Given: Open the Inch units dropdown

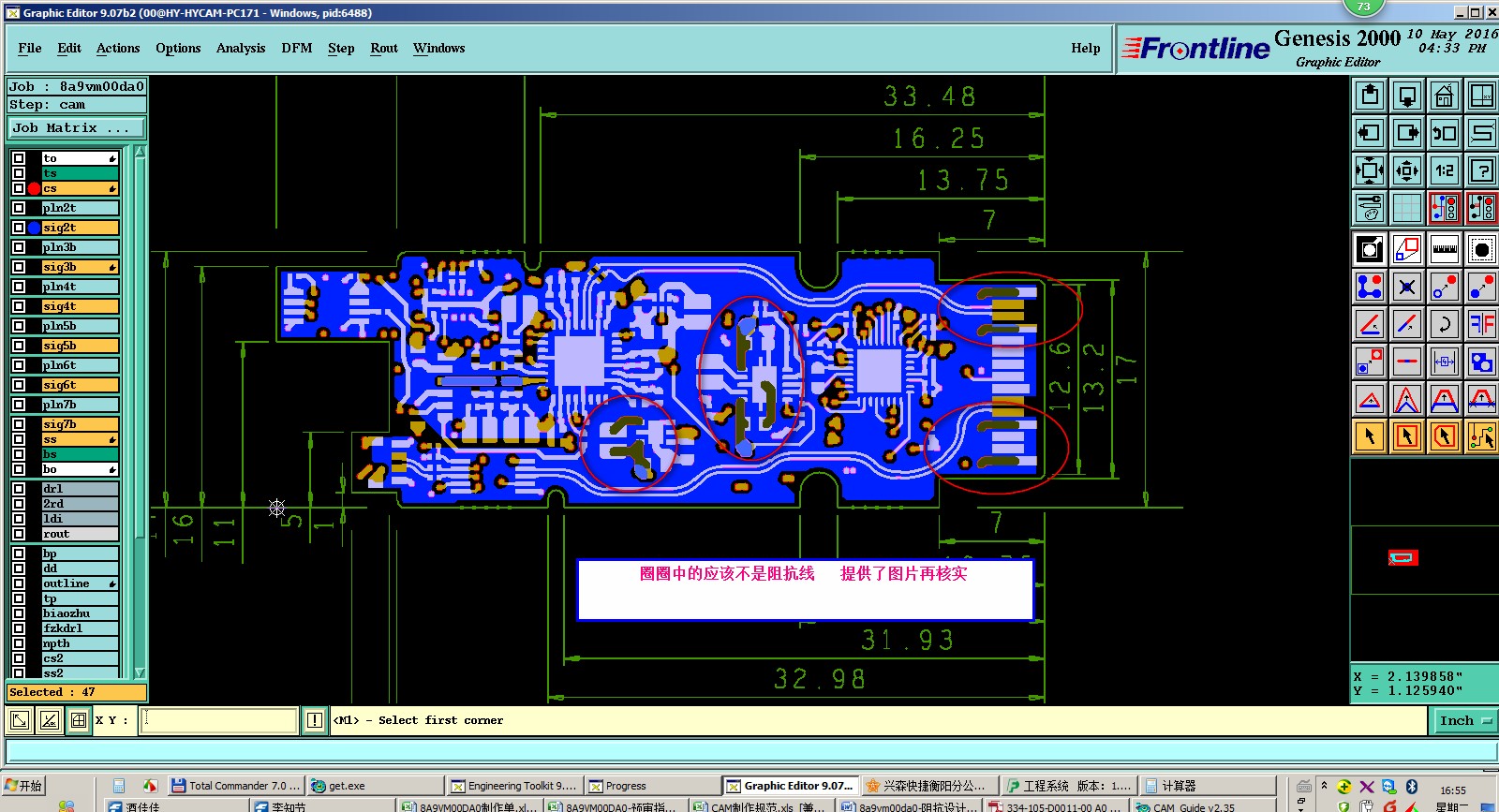Looking at the screenshot, I should [1464, 720].
